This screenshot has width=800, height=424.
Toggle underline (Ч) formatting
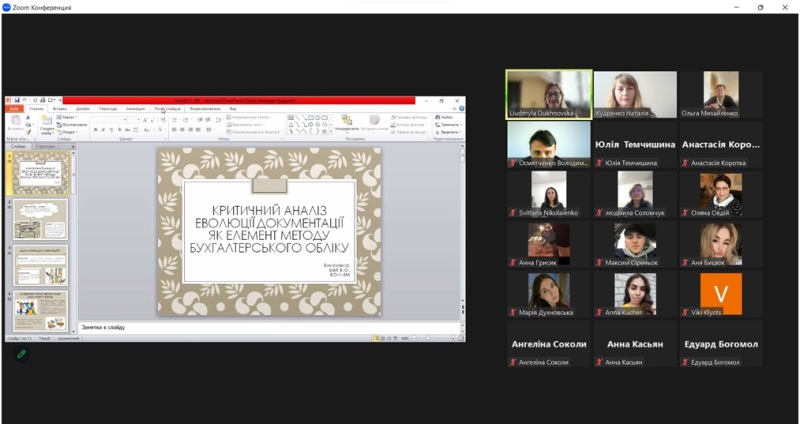point(111,130)
